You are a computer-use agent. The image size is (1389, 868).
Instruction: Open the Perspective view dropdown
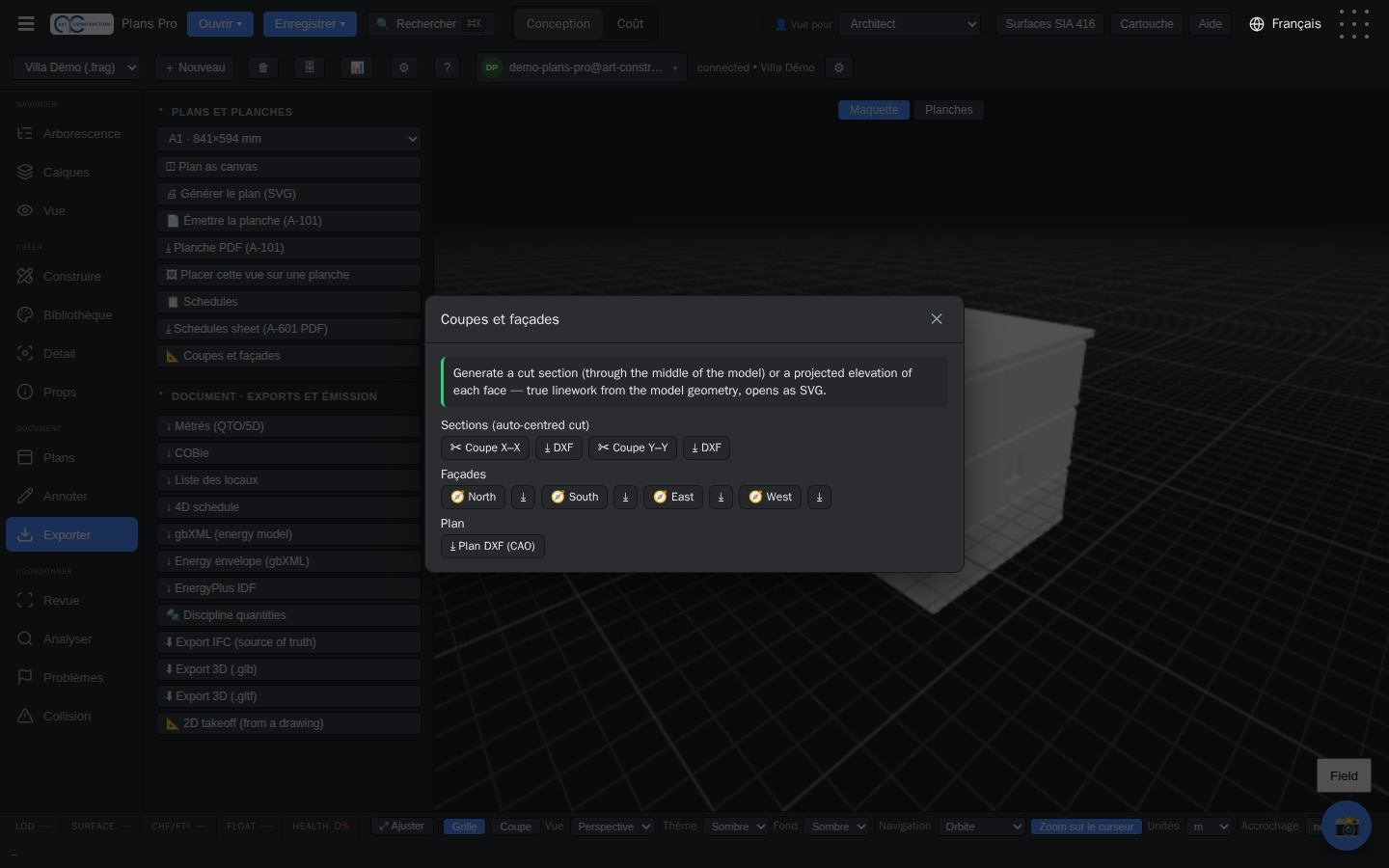tap(613, 827)
